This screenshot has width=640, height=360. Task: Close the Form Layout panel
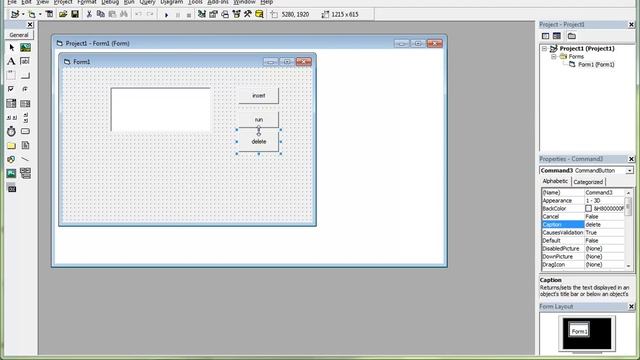631,307
